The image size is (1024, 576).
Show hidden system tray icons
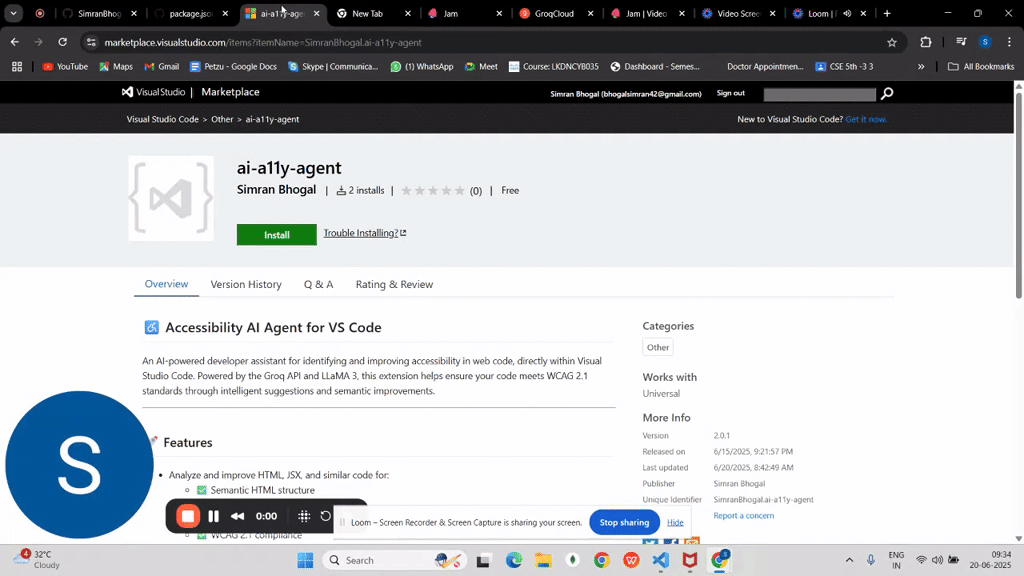click(x=849, y=560)
